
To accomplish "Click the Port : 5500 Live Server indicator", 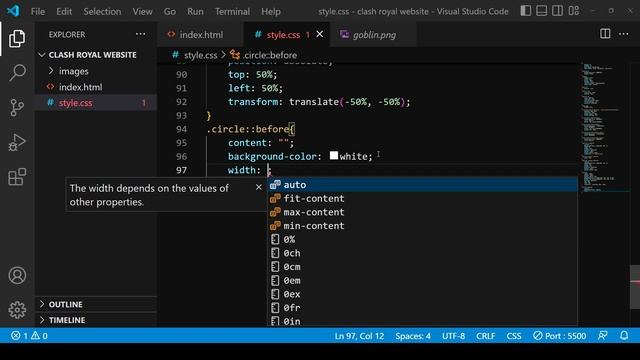I will [x=560, y=336].
